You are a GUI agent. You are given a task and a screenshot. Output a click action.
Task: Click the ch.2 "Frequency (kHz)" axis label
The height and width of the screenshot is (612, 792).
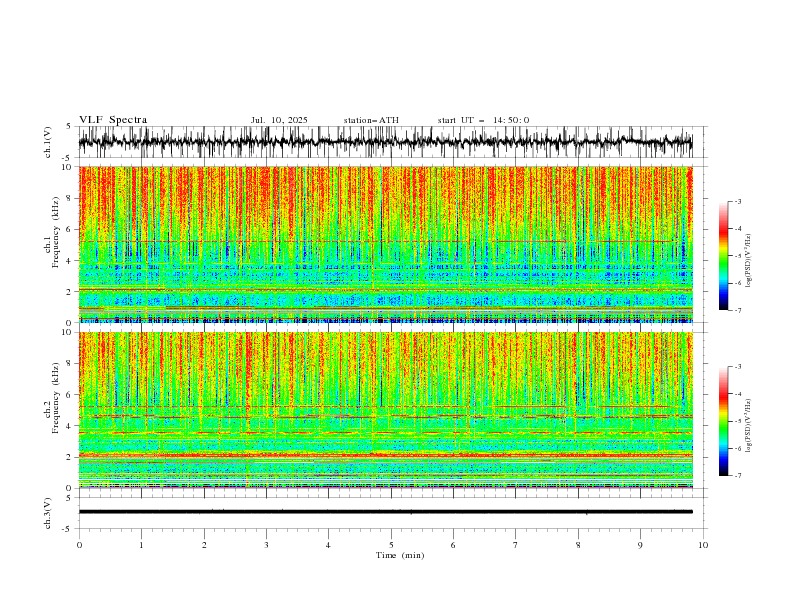point(55,398)
